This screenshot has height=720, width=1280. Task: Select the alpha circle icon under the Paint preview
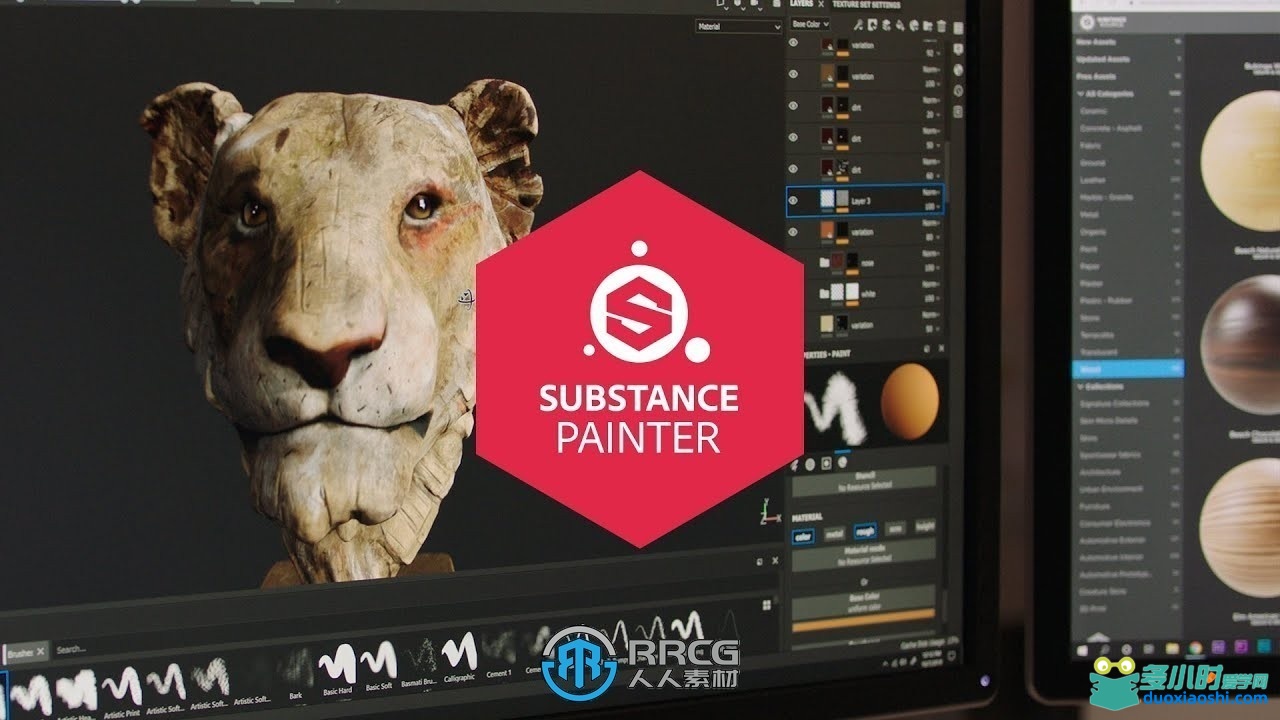click(810, 464)
